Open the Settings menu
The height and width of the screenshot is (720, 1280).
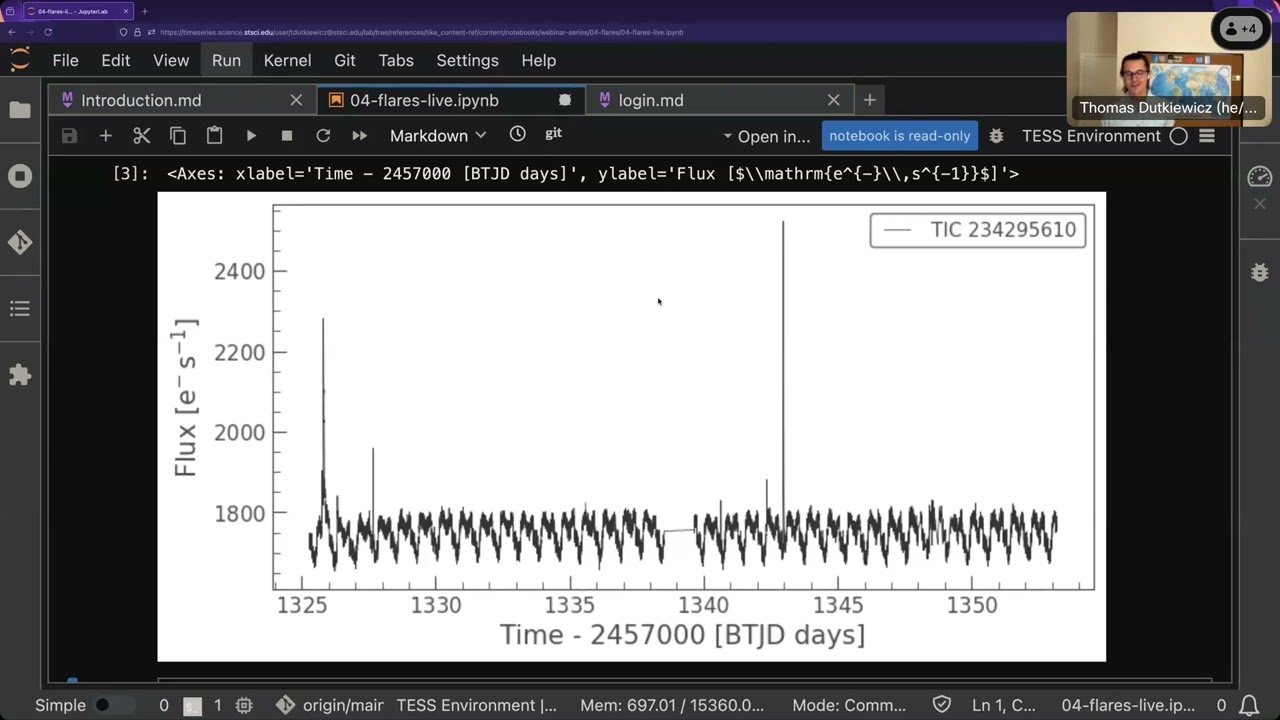click(x=467, y=60)
